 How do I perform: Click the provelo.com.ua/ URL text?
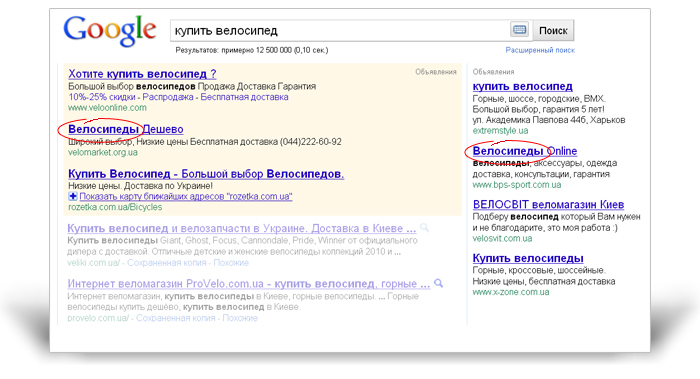(x=98, y=318)
